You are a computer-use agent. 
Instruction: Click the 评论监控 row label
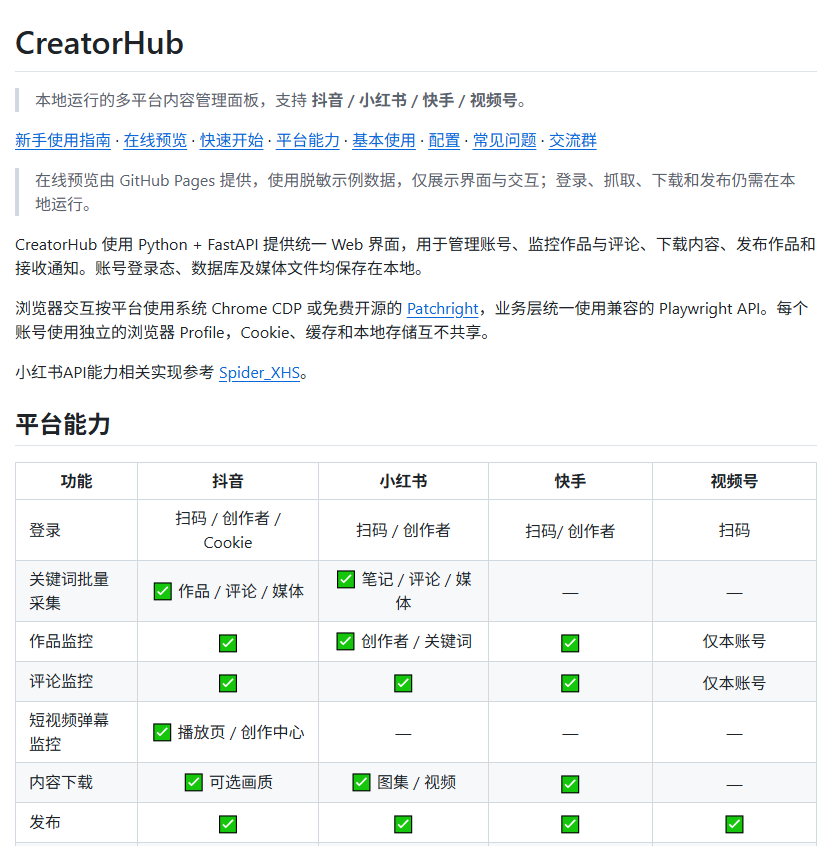[x=61, y=682]
